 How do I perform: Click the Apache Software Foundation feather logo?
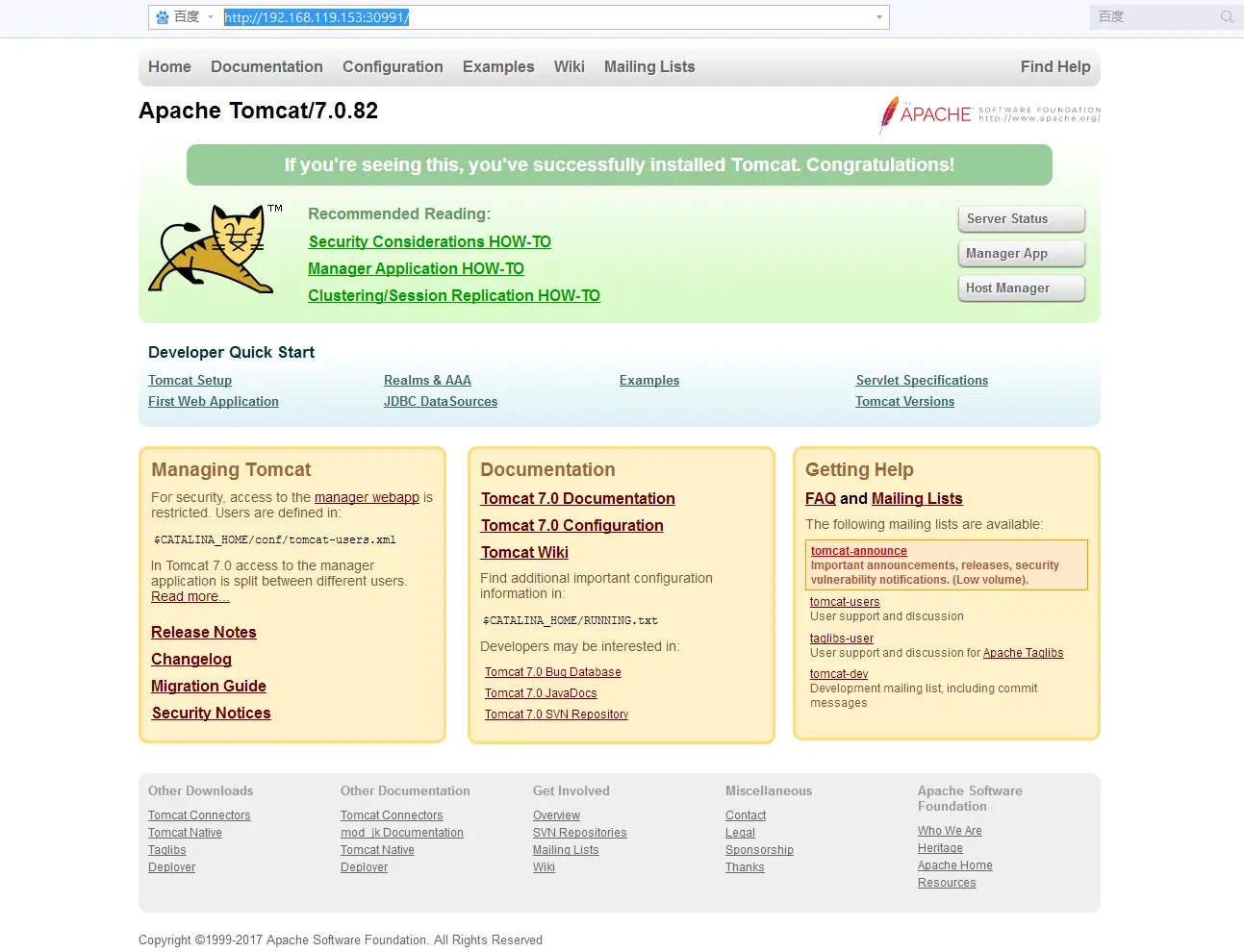(x=990, y=114)
